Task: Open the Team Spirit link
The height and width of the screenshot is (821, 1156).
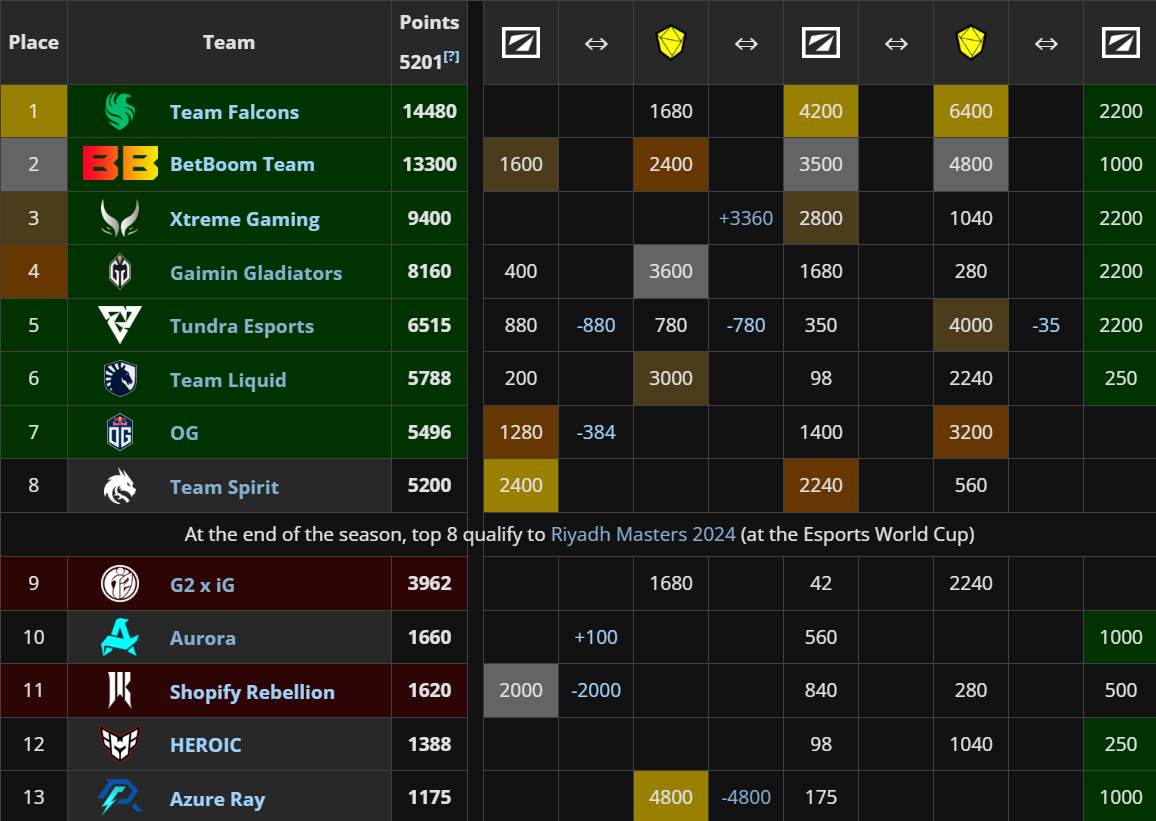Action: [x=224, y=486]
